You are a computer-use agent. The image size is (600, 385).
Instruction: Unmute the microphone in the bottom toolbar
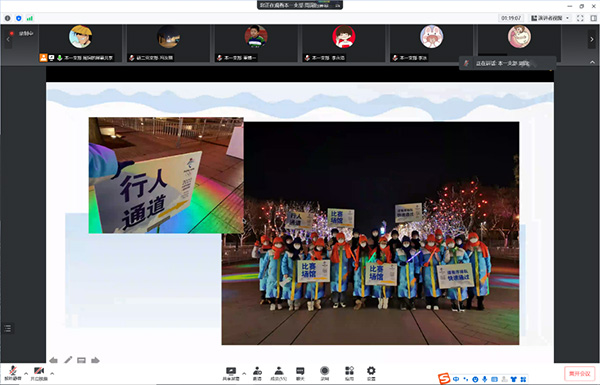(13, 373)
